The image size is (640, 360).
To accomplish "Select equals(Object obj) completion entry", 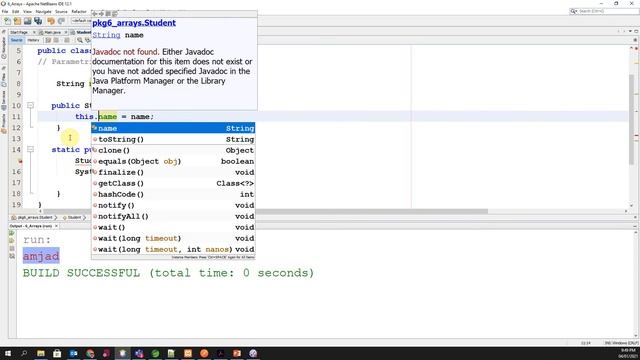I will click(x=173, y=161).
